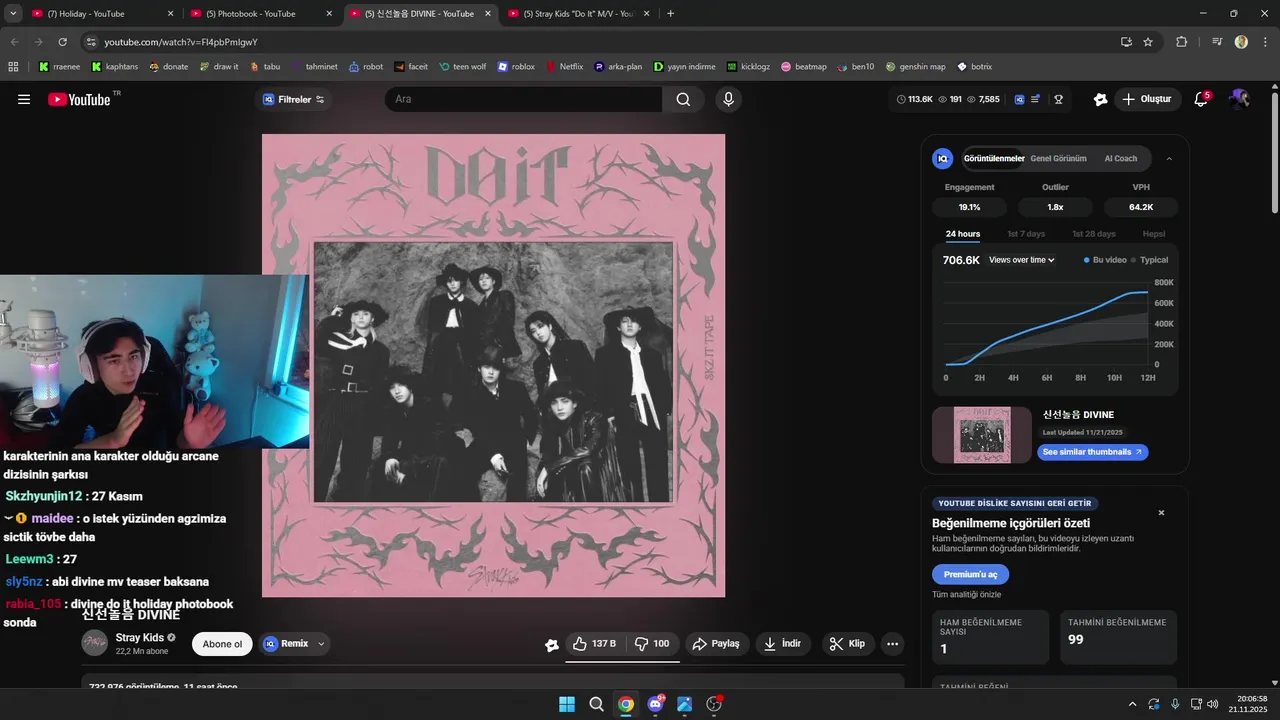Screen dimensions: 1280x720
Task: Switch to the Photobook browser tab
Action: [260, 14]
